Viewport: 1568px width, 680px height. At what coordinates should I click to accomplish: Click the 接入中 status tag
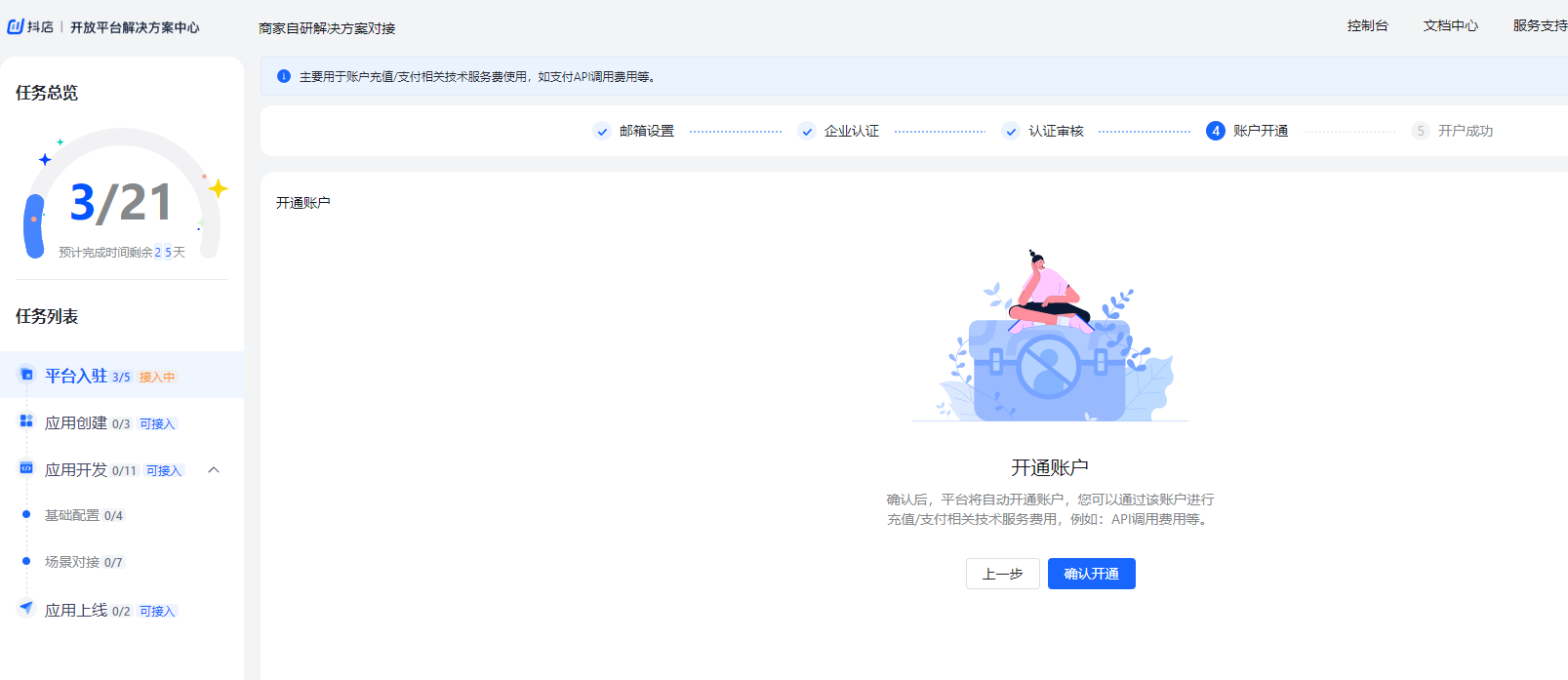click(157, 377)
